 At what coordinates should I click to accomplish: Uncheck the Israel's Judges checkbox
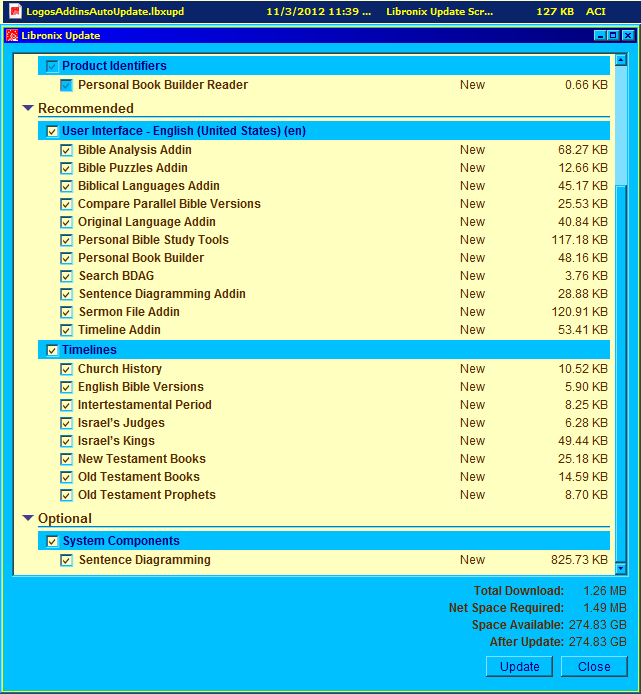(66, 423)
